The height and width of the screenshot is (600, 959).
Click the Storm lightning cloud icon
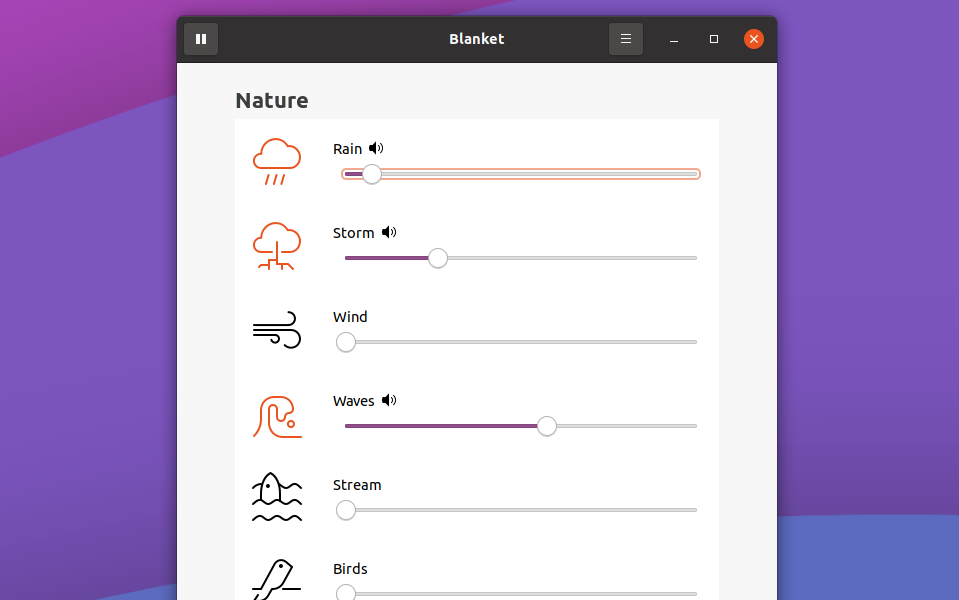click(276, 246)
